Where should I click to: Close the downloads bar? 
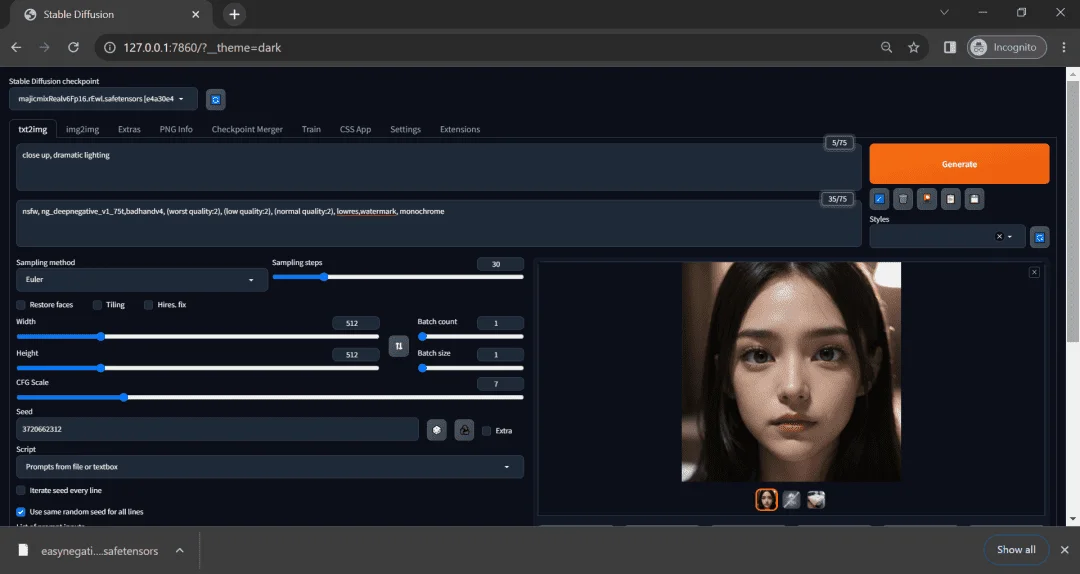pyautogui.click(x=1064, y=550)
